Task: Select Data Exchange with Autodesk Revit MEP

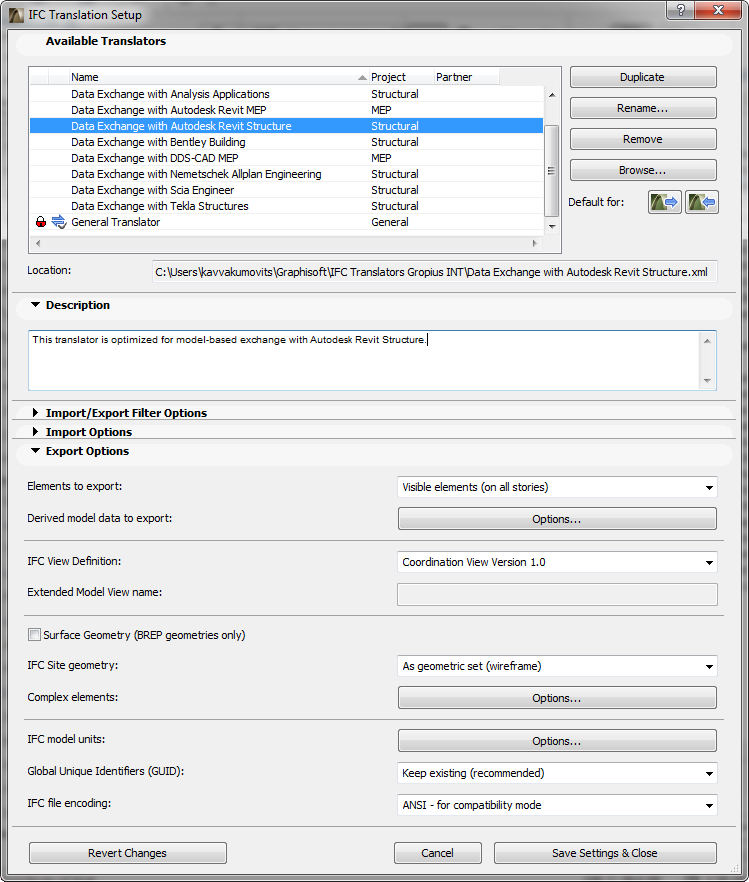Action: tap(286, 110)
